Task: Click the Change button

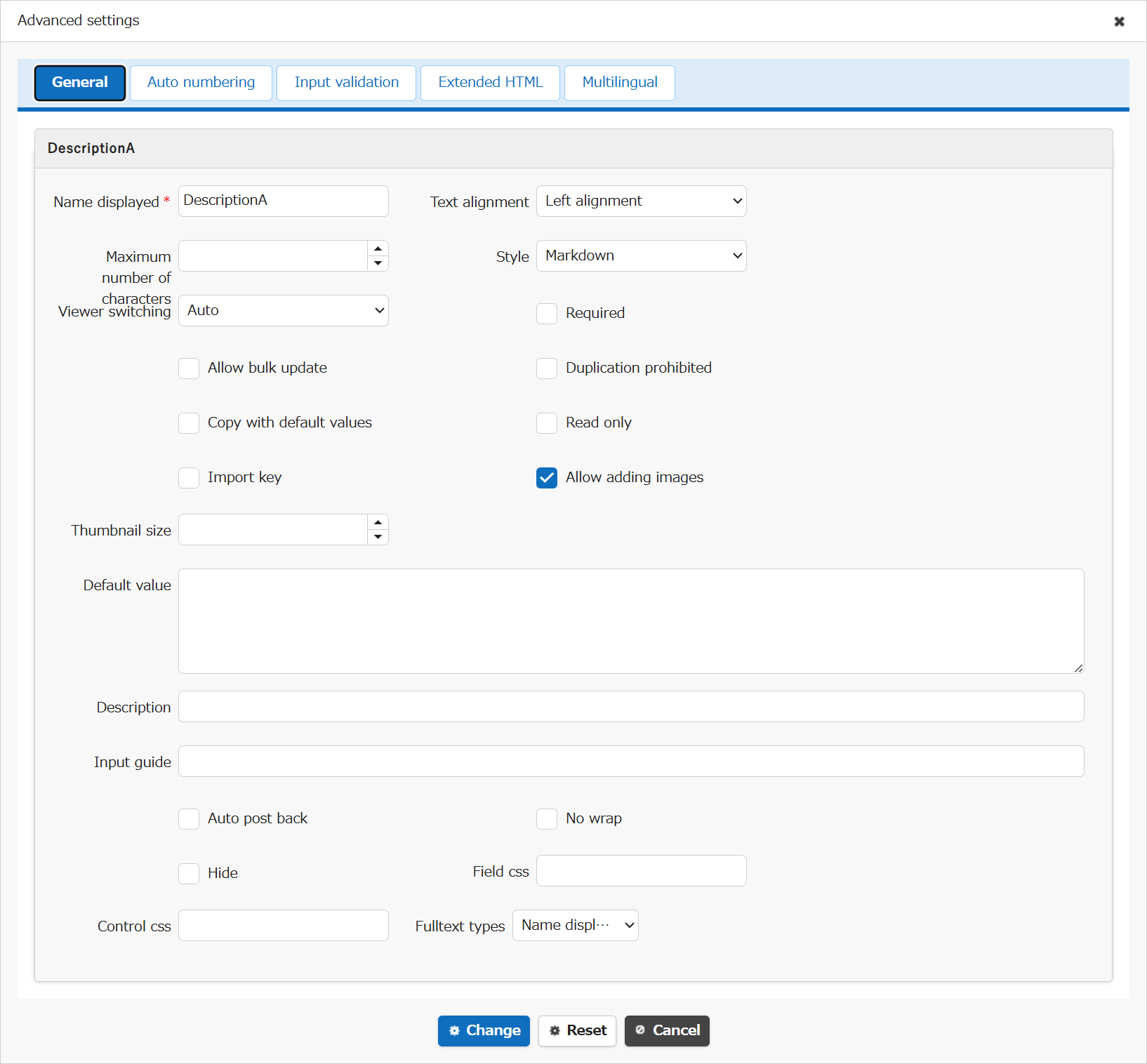Action: point(484,1030)
